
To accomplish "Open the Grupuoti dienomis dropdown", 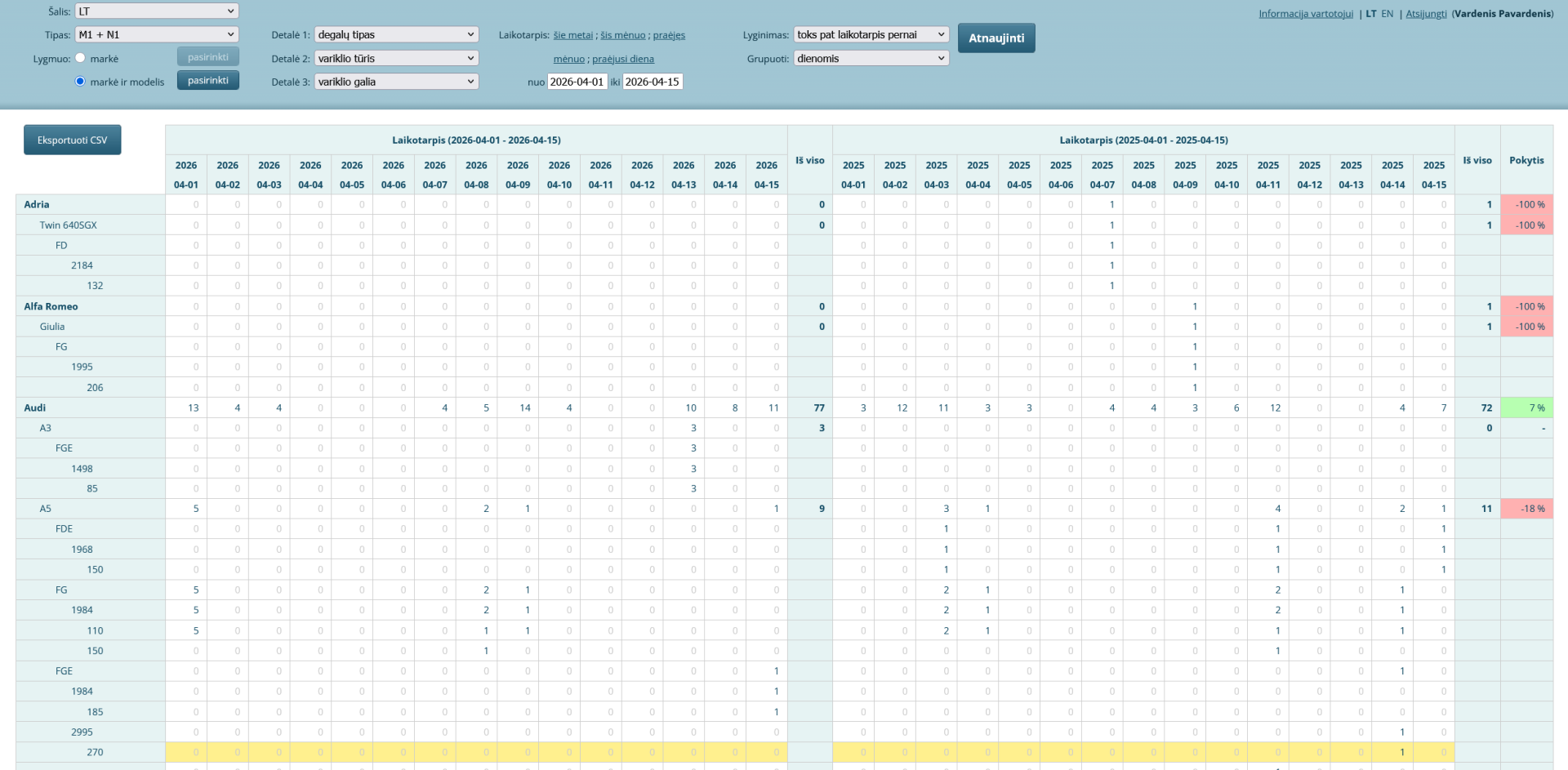I will [871, 58].
